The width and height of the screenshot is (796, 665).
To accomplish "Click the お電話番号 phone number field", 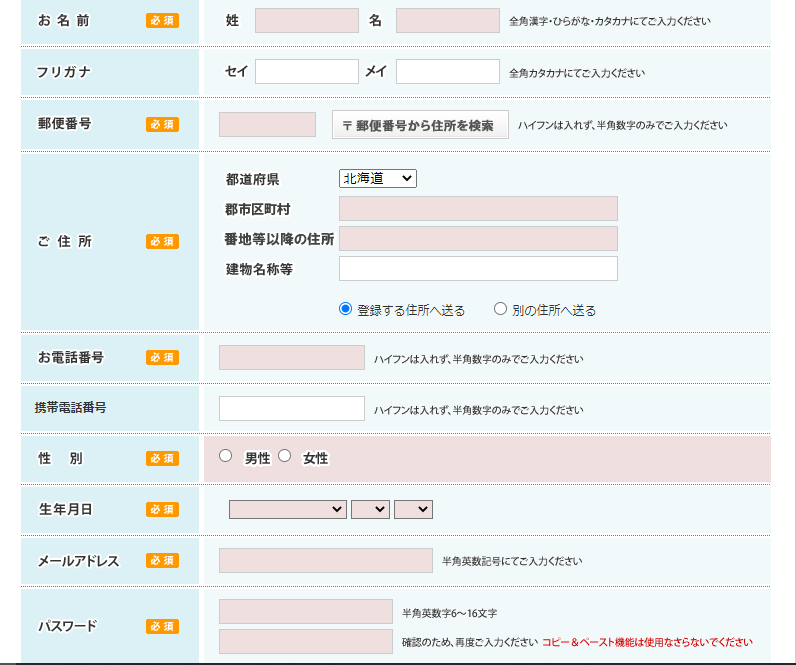I will [x=291, y=358].
